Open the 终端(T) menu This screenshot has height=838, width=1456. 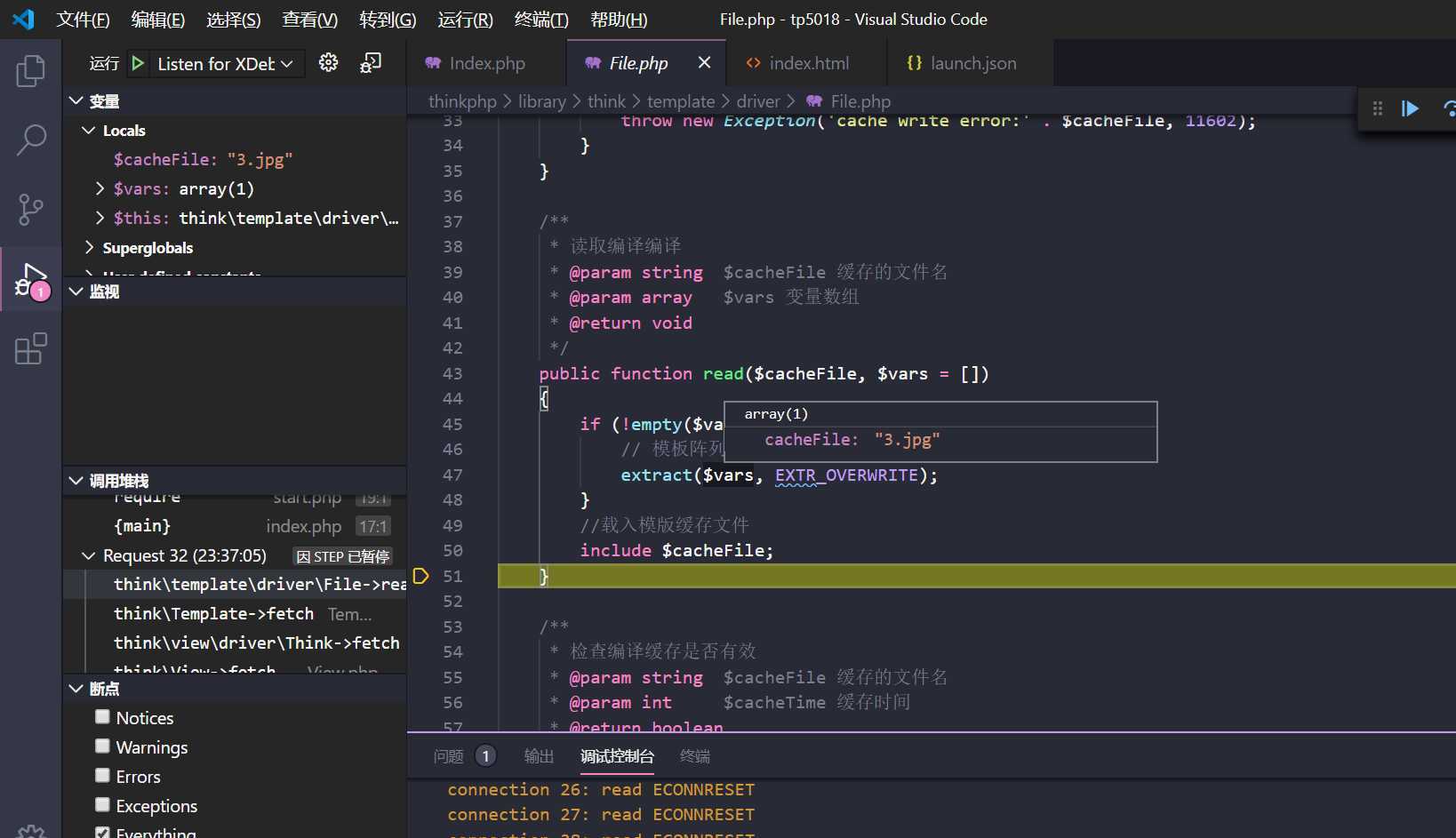click(x=541, y=19)
